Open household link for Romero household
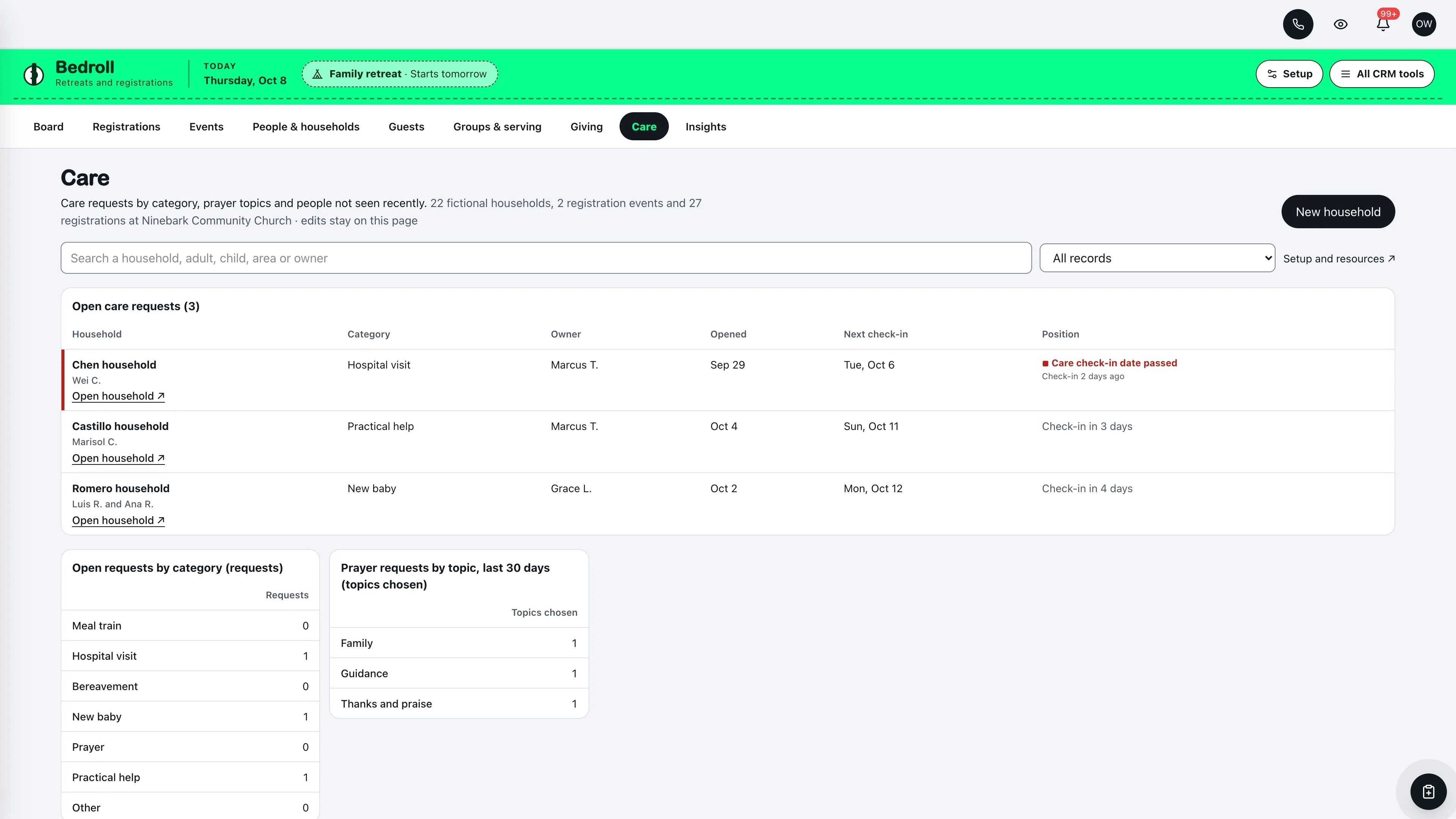The width and height of the screenshot is (1456, 819). 118,521
